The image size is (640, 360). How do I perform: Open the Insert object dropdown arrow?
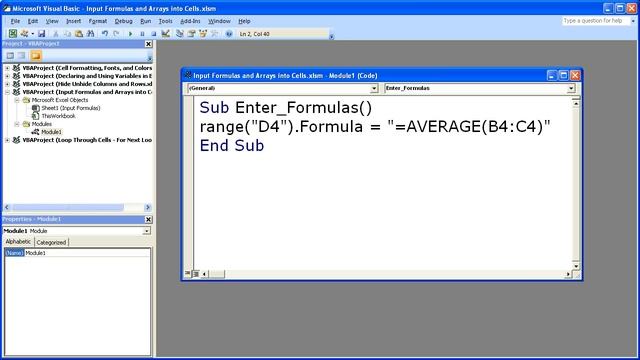click(x=32, y=33)
